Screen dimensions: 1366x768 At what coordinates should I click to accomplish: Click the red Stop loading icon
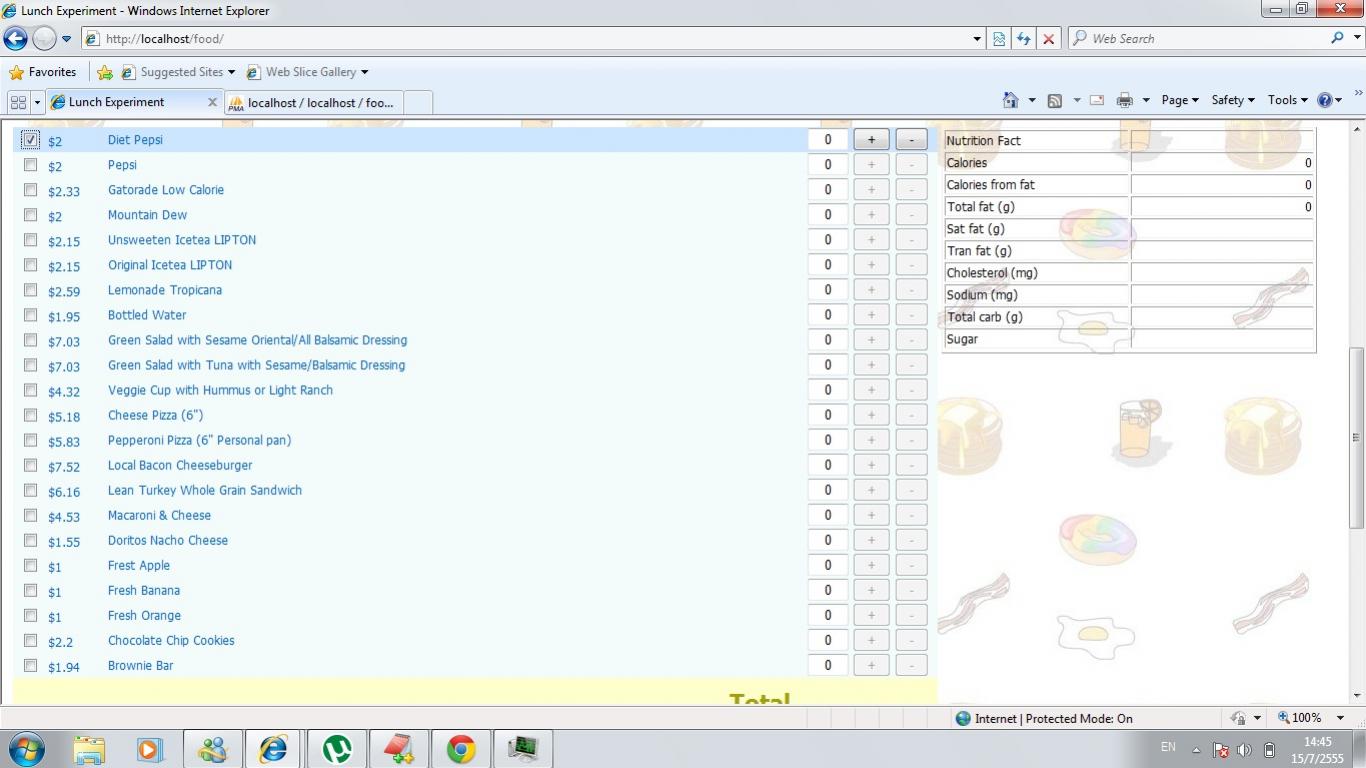1048,39
